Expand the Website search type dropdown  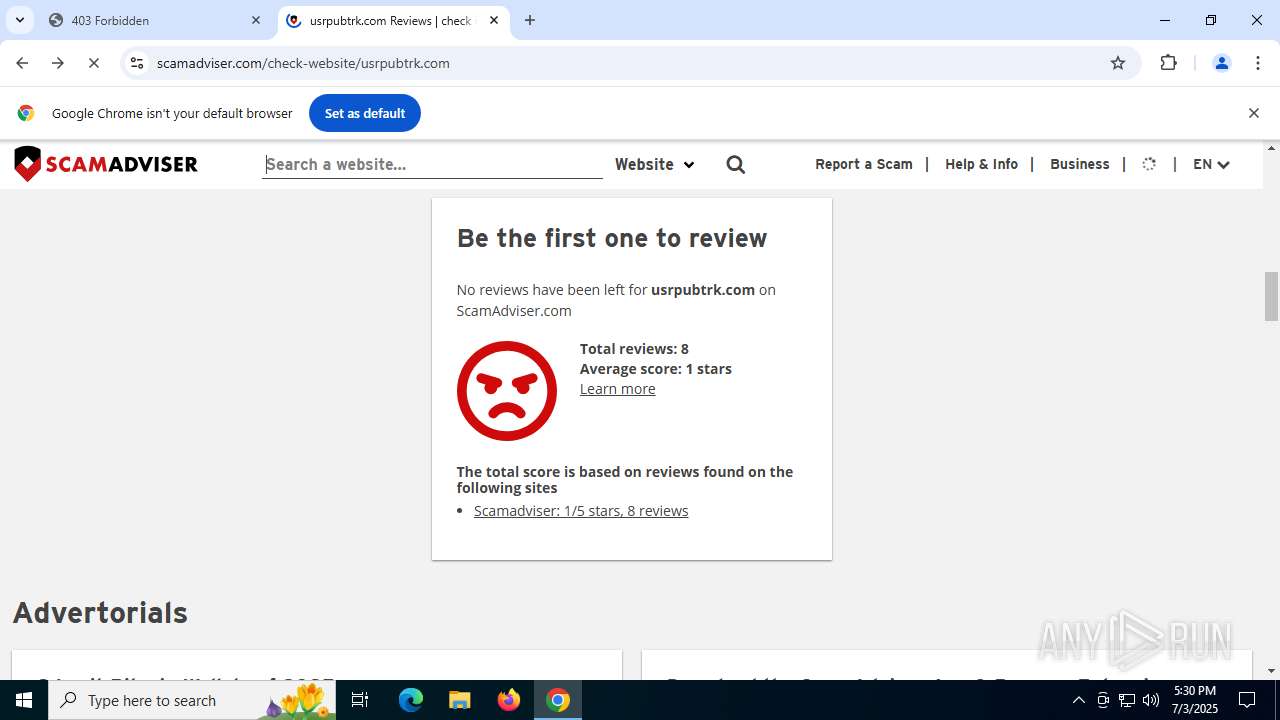(x=654, y=164)
